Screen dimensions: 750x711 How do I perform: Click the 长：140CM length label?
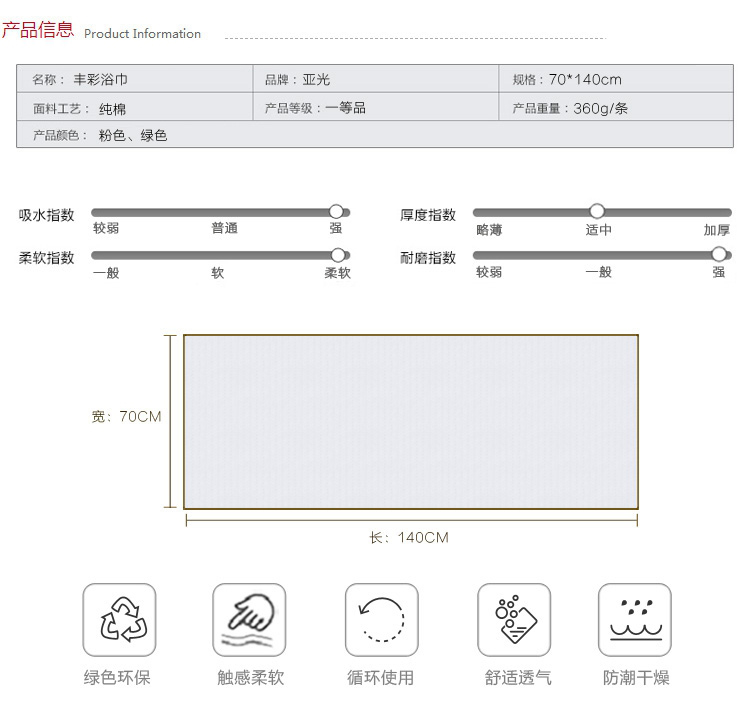pyautogui.click(x=409, y=538)
